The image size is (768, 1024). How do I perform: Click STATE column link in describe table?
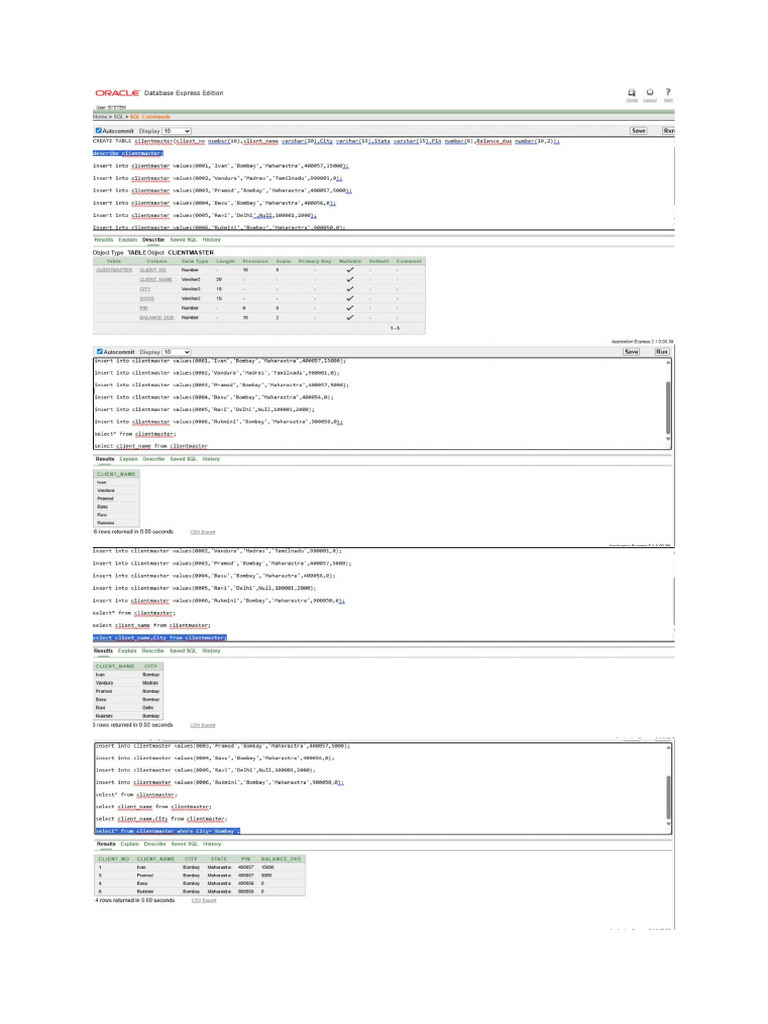pyautogui.click(x=147, y=298)
